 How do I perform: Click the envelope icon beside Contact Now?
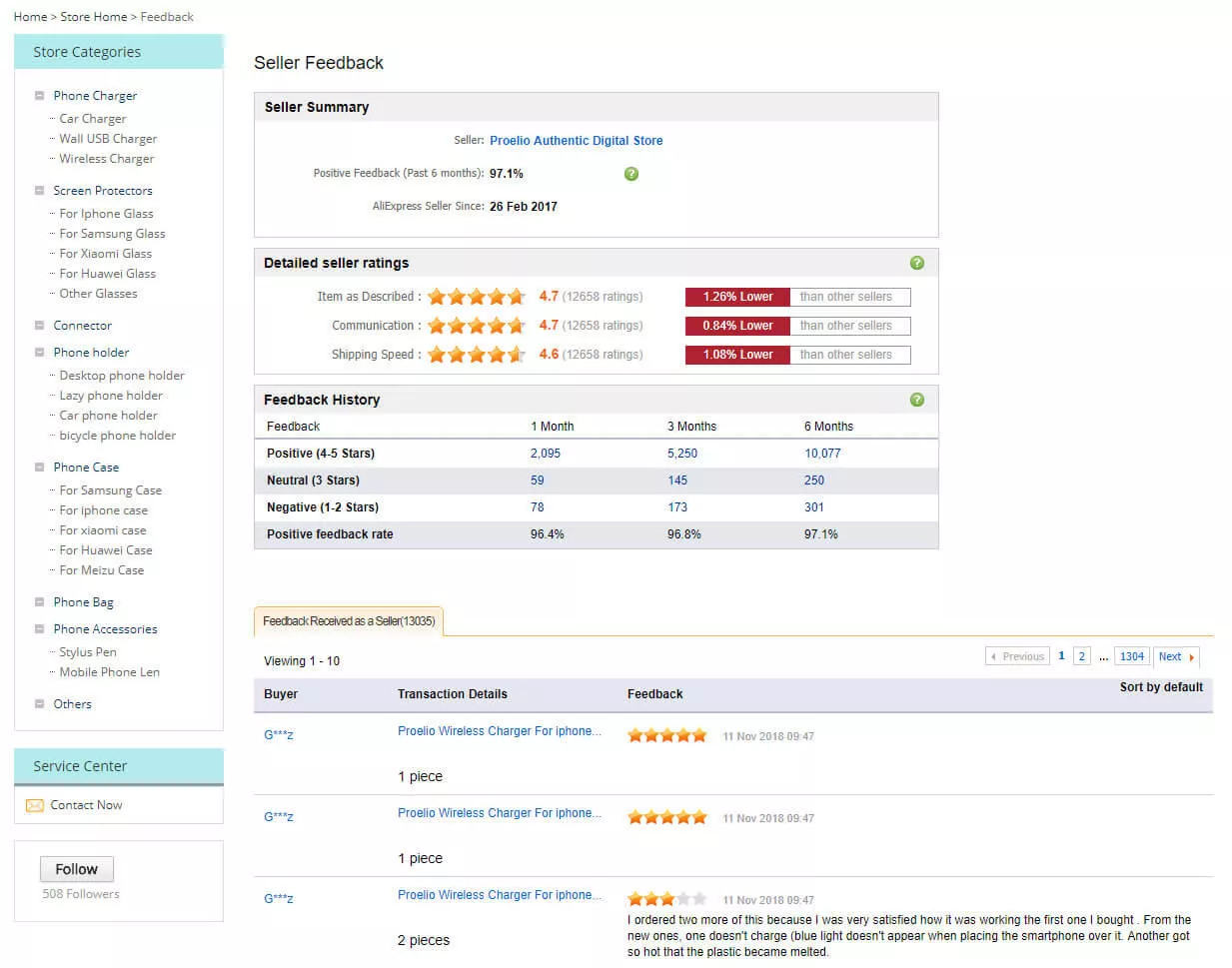point(35,805)
